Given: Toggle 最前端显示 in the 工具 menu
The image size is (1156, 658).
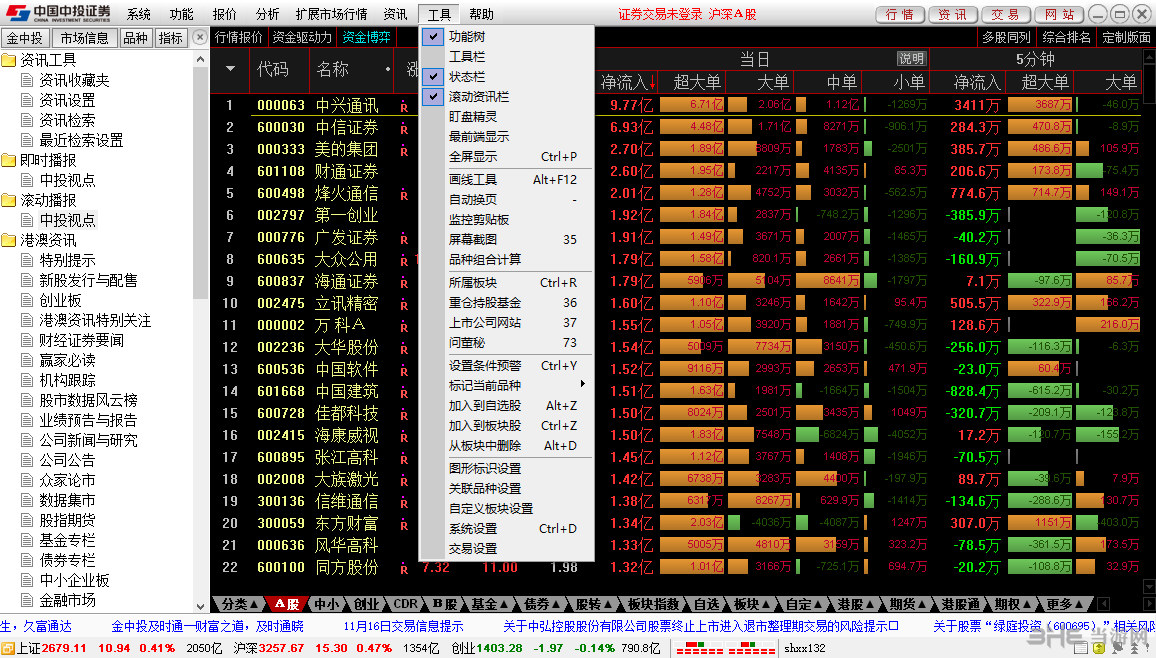Looking at the screenshot, I should point(506,136).
